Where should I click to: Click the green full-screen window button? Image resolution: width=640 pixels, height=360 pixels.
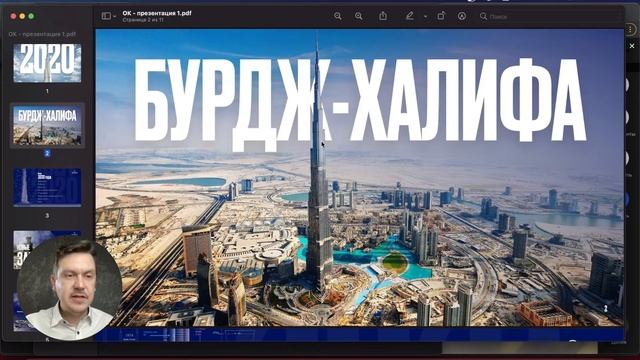pyautogui.click(x=31, y=16)
